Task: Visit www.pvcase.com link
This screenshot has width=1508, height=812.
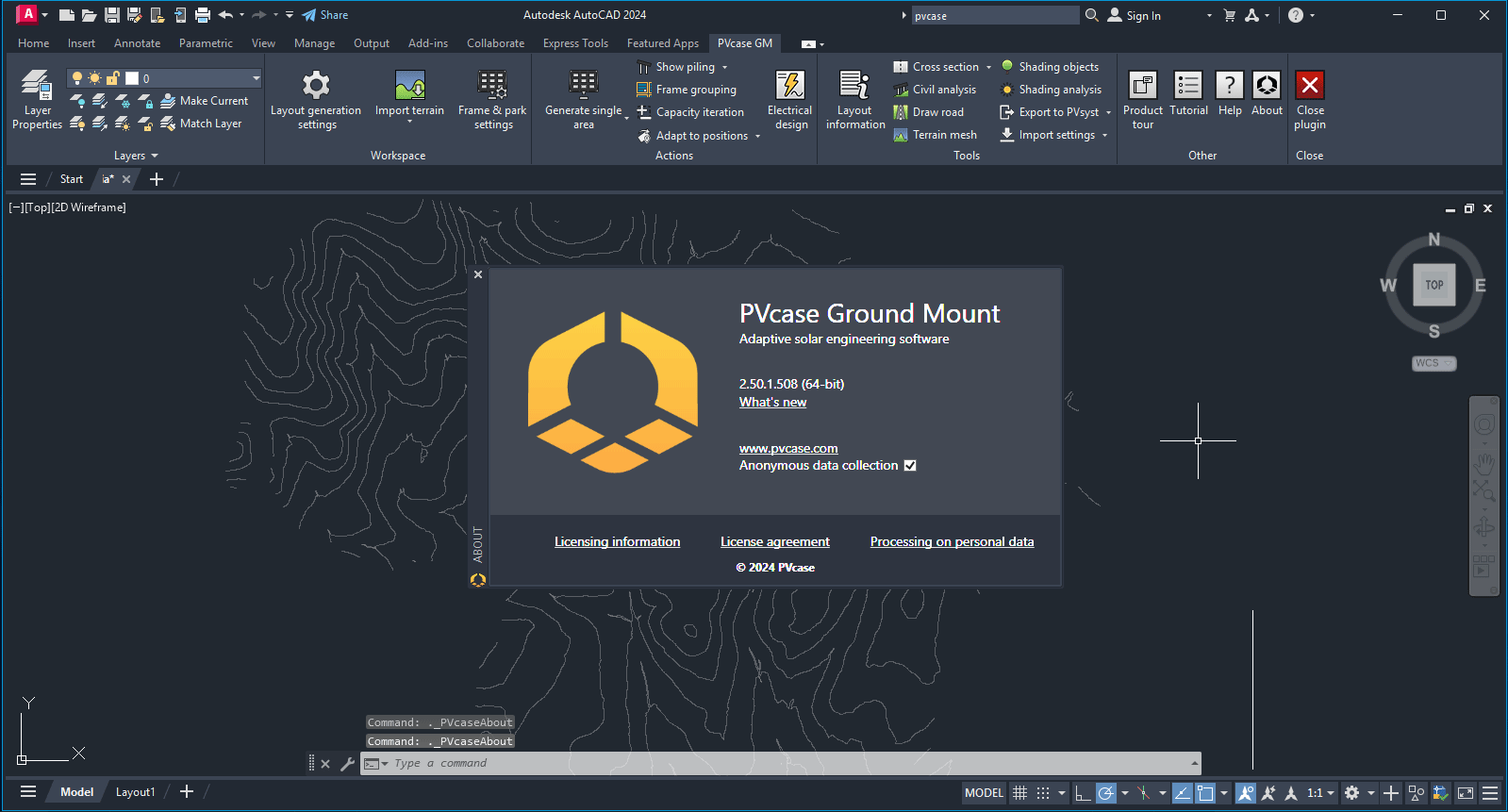Action: click(x=788, y=449)
